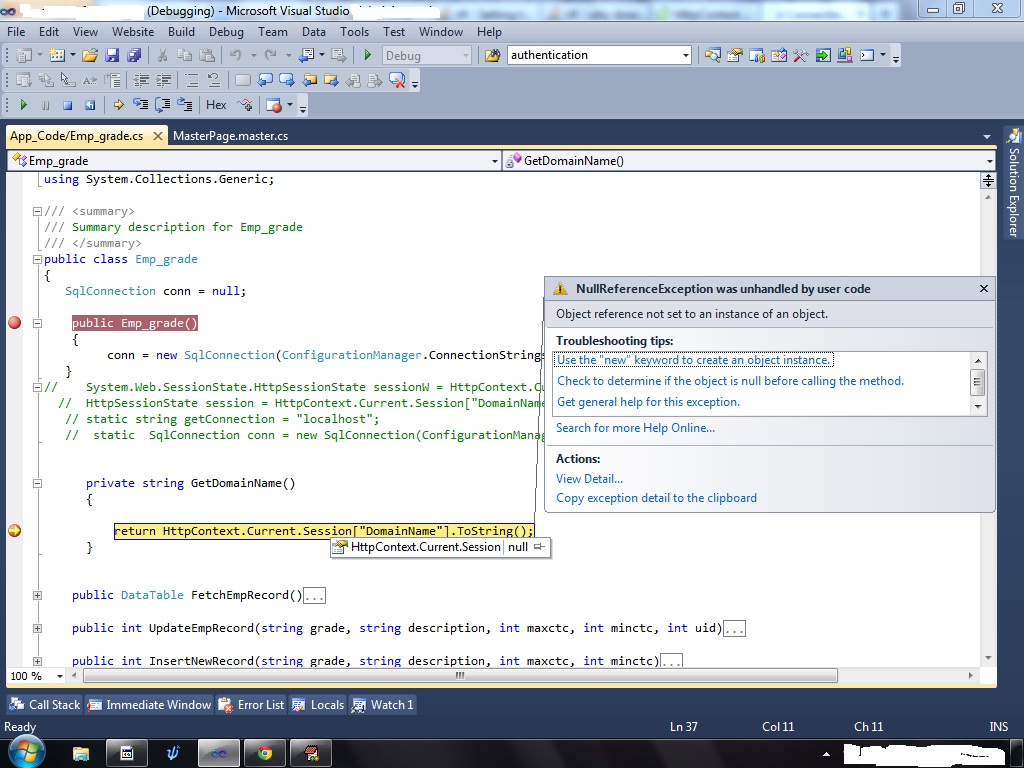Viewport: 1024px width, 768px height.
Task: Open the Debug configuration dropdown
Action: pyautogui.click(x=426, y=56)
